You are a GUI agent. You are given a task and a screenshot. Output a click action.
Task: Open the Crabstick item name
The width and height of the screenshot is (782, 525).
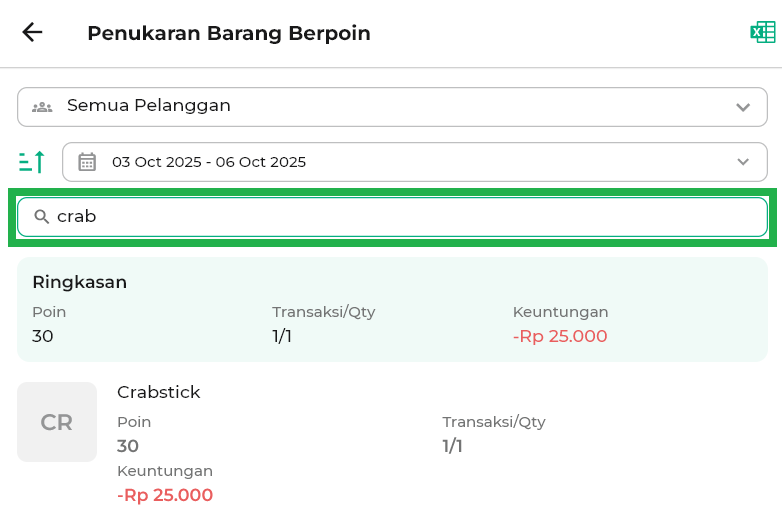pyautogui.click(x=159, y=392)
